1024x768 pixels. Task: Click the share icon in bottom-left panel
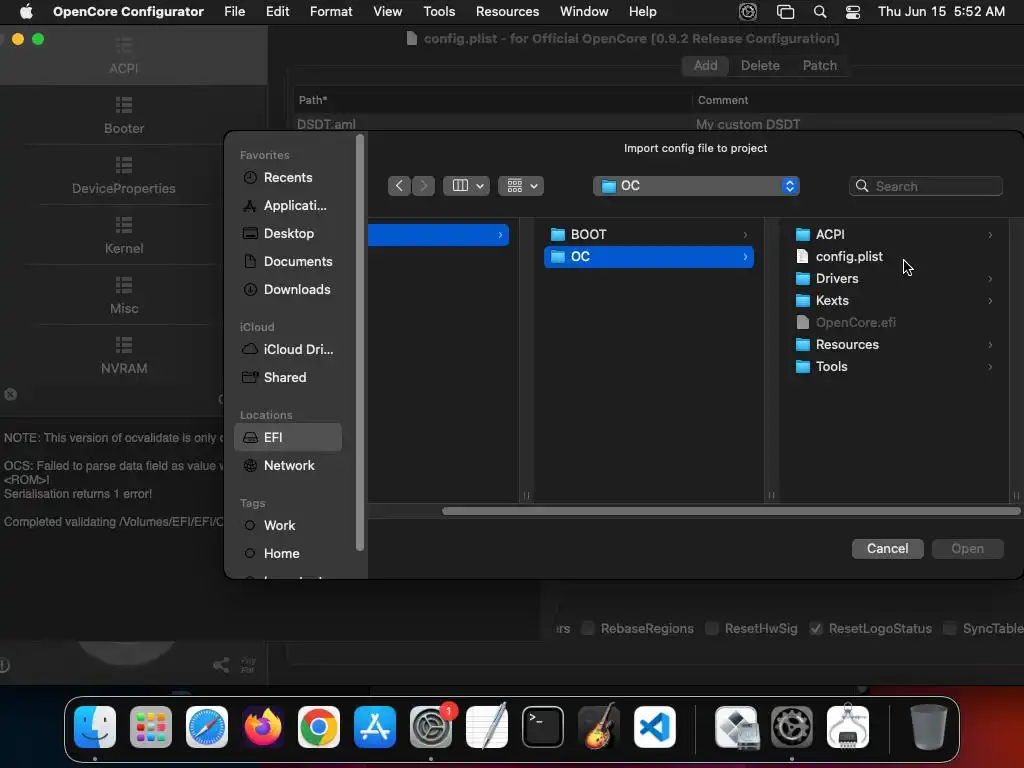click(x=221, y=665)
